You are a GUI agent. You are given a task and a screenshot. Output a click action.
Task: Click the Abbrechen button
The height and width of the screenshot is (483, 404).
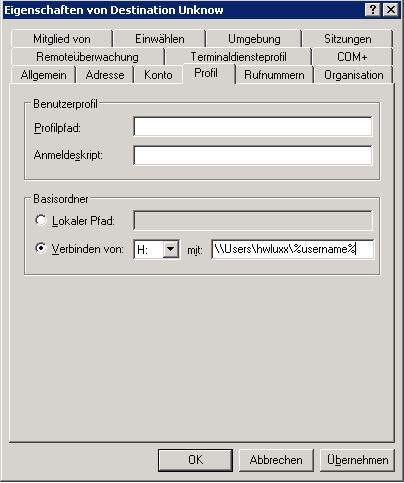(276, 460)
